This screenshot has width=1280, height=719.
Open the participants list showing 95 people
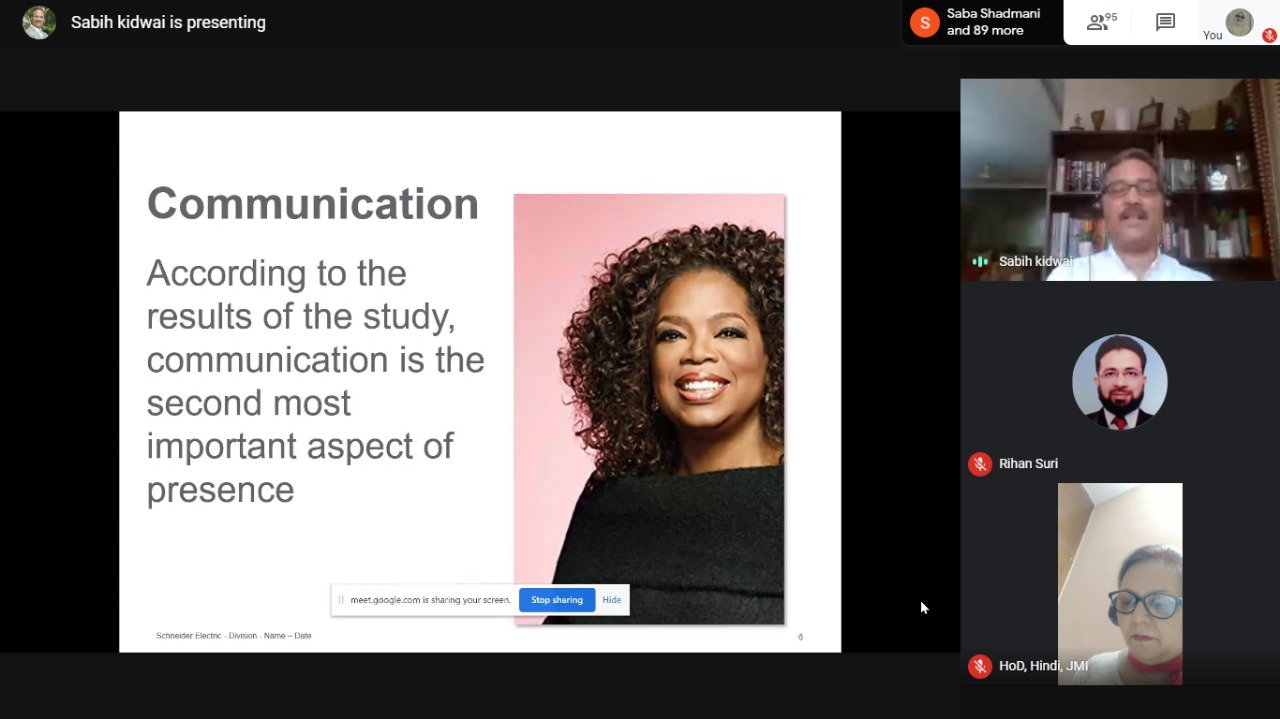pos(1101,22)
